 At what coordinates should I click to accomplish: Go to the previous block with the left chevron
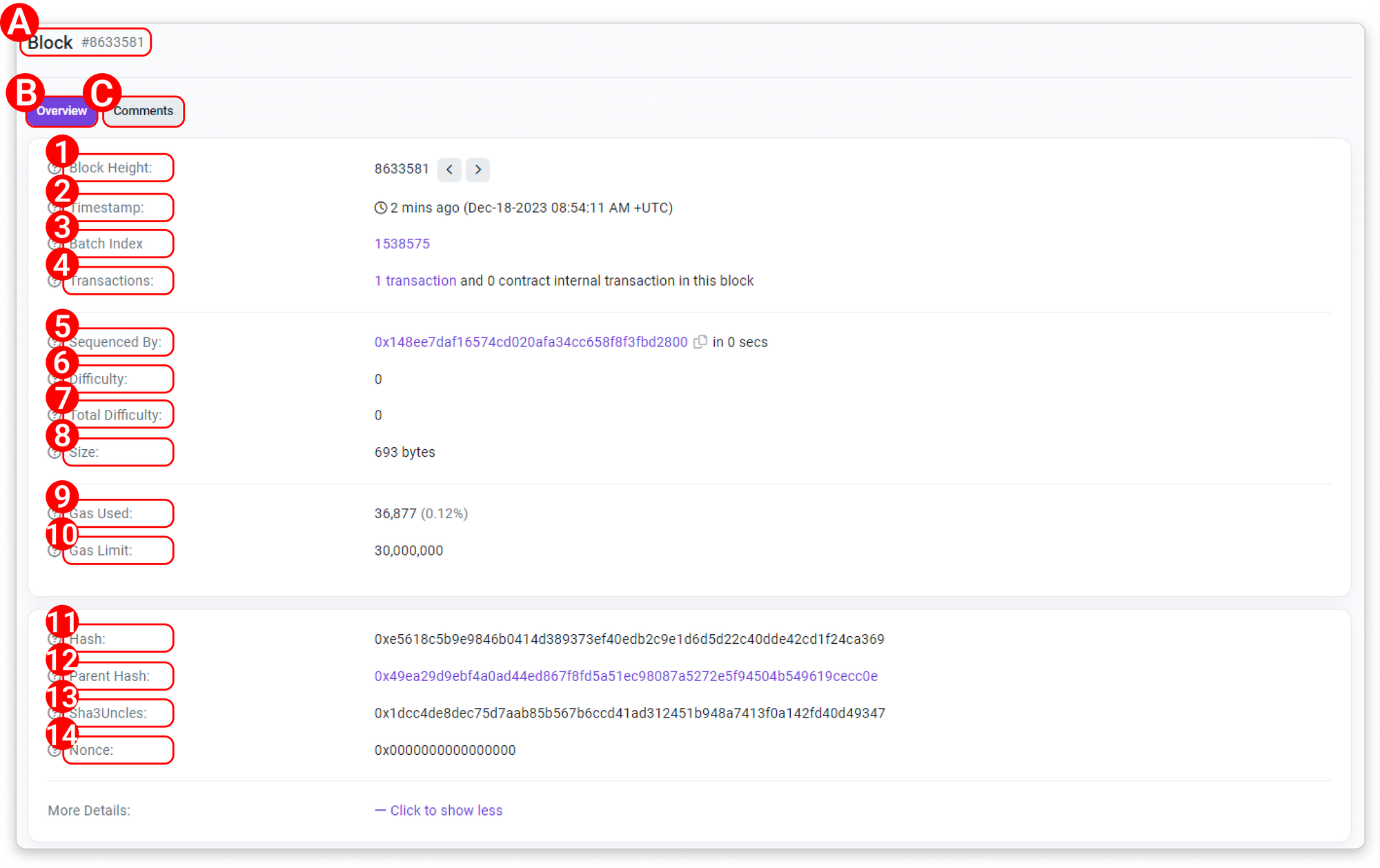point(449,170)
